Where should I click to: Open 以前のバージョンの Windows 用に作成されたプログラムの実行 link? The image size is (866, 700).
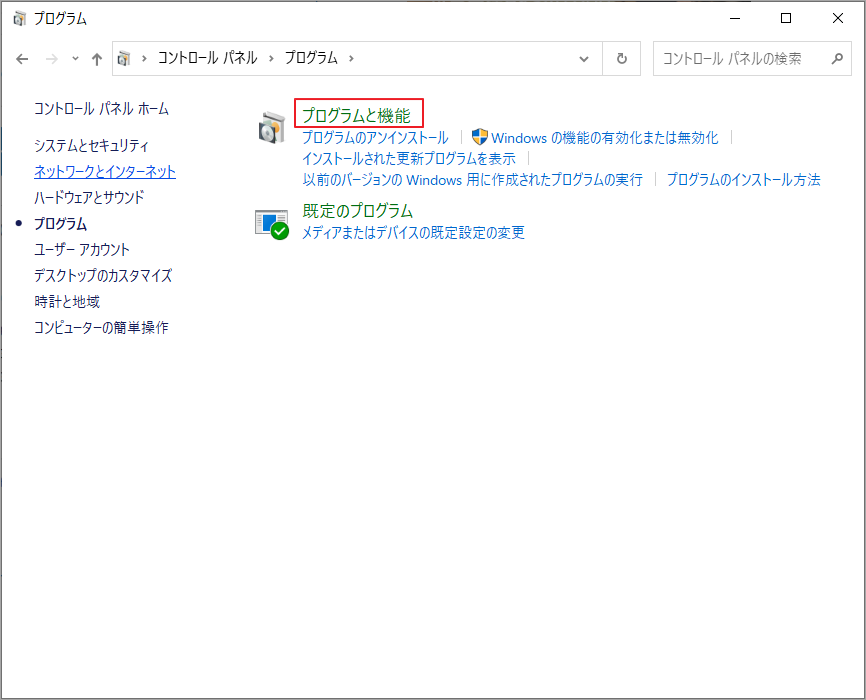473,180
